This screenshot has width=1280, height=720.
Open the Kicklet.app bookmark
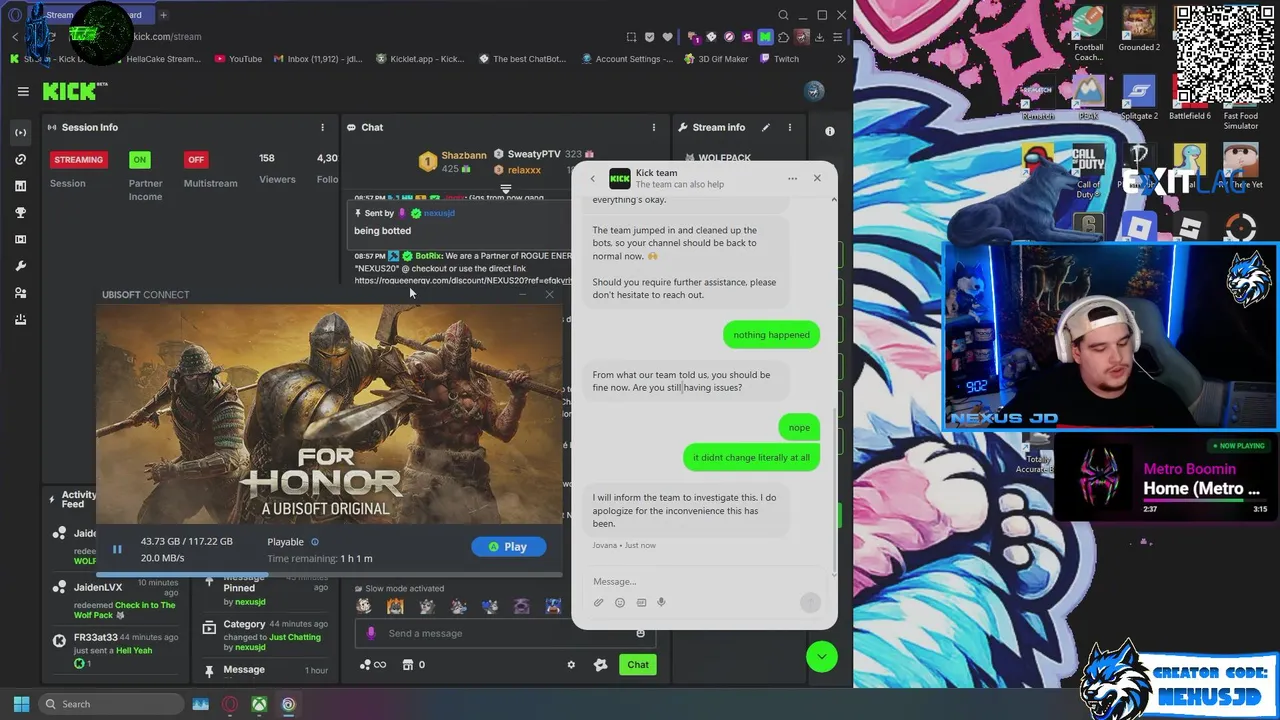click(420, 59)
